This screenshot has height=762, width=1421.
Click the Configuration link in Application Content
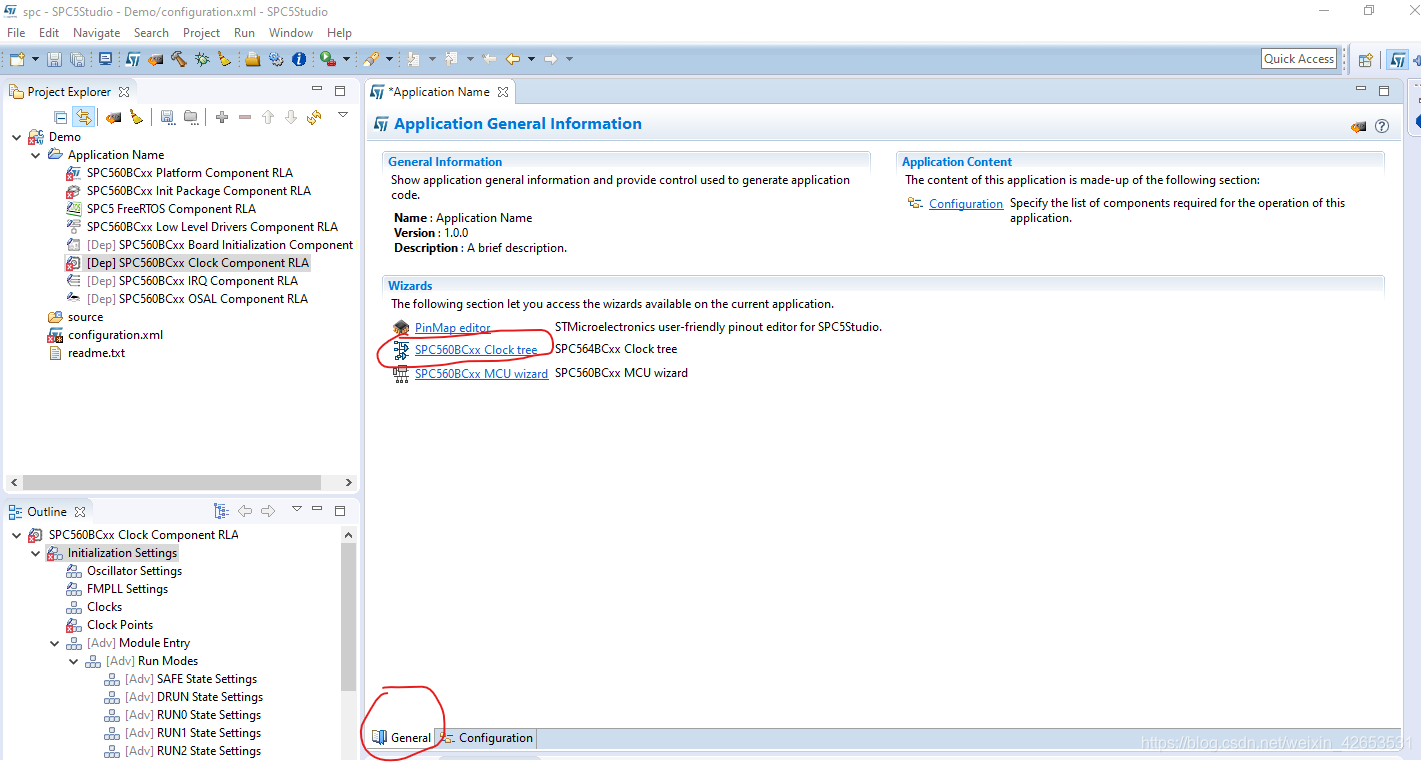point(966,204)
